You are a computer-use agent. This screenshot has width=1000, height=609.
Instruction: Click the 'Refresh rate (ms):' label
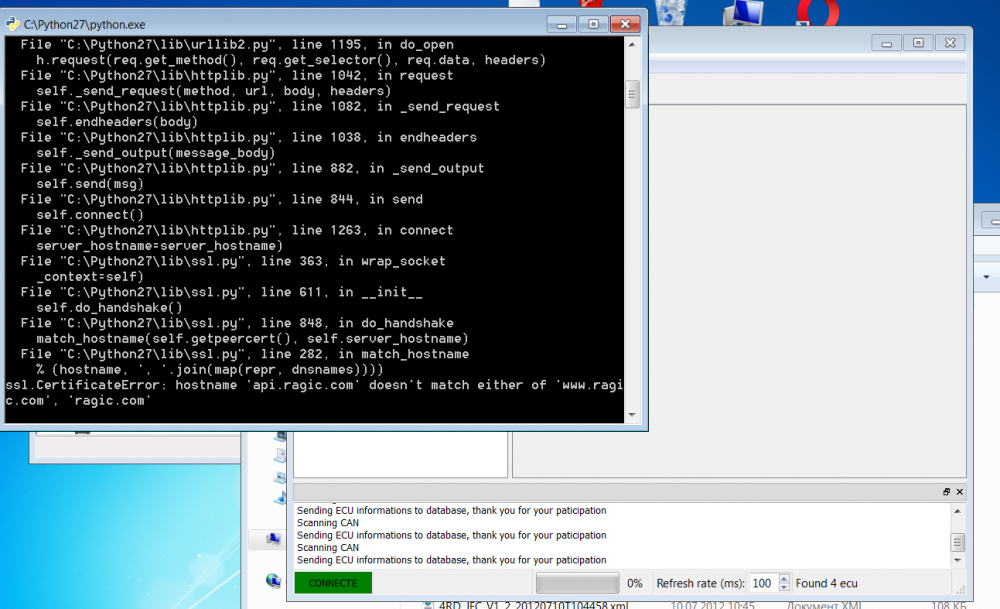[x=700, y=583]
